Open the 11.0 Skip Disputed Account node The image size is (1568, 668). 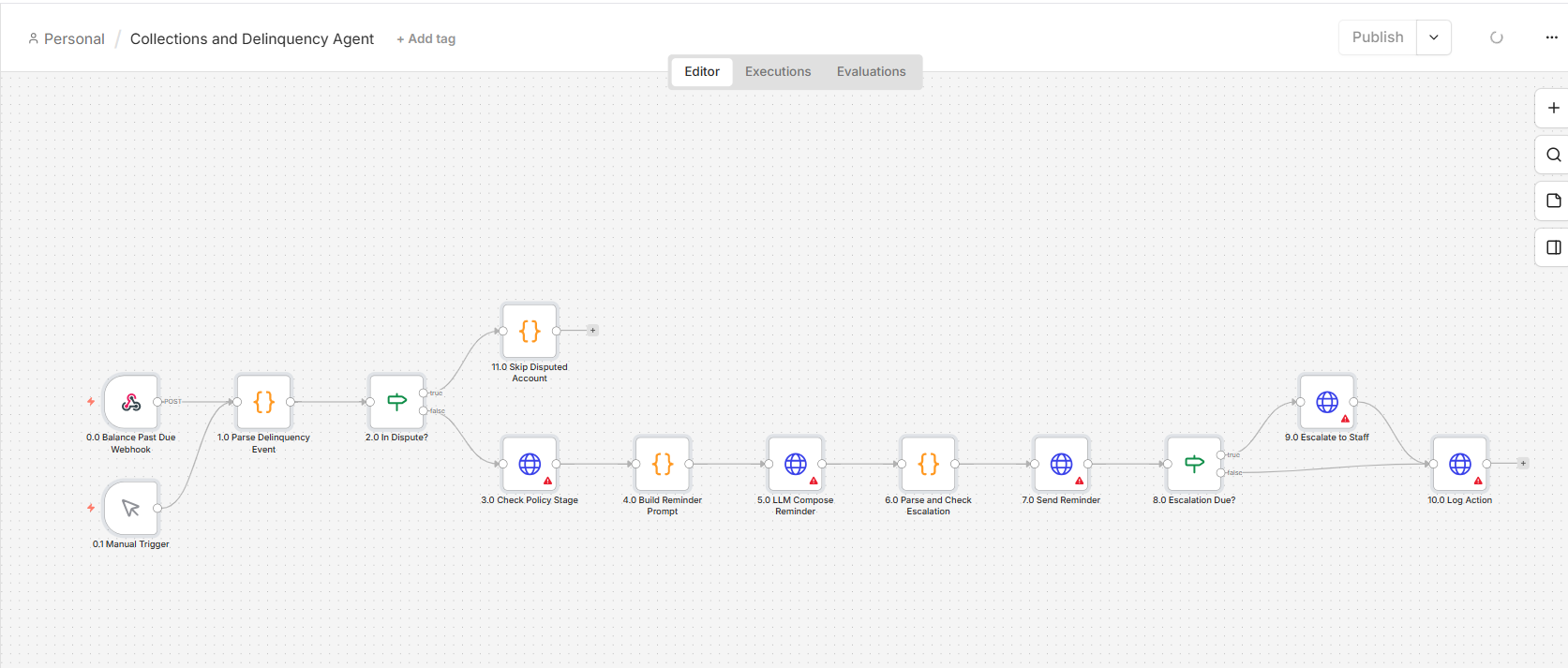pos(530,331)
